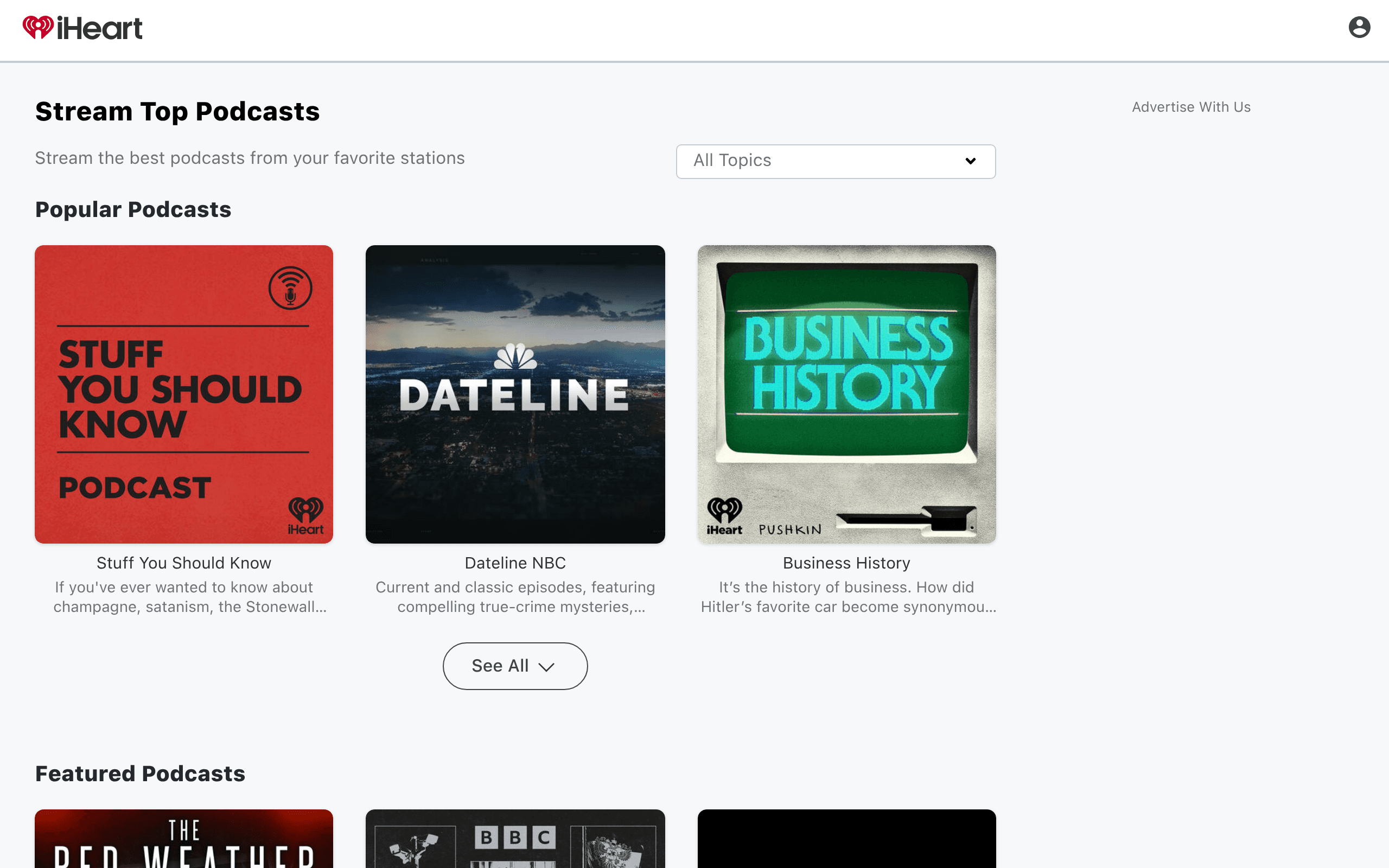Click the Dateline NBC title link
Viewport: 1389px width, 868px height.
(515, 563)
